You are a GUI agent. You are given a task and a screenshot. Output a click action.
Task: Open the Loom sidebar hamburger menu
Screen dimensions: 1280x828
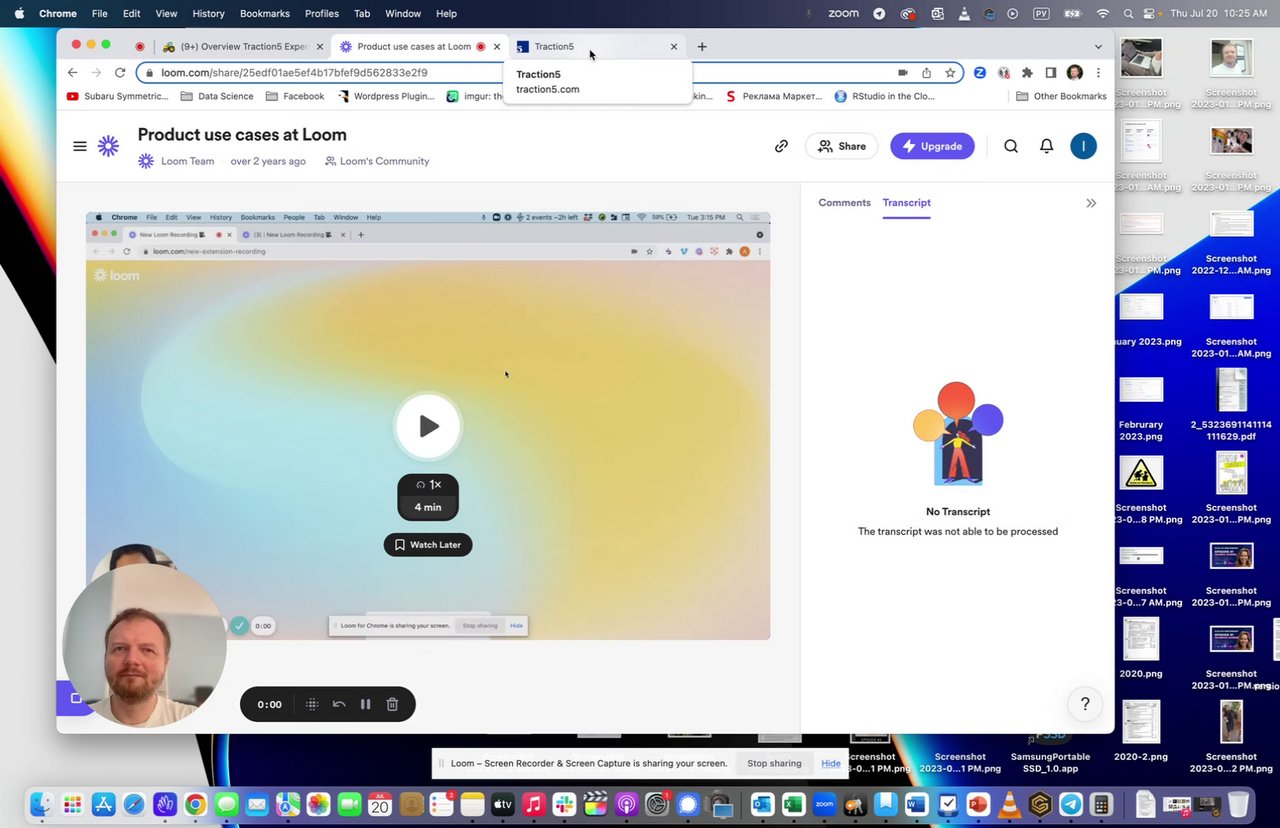(80, 146)
